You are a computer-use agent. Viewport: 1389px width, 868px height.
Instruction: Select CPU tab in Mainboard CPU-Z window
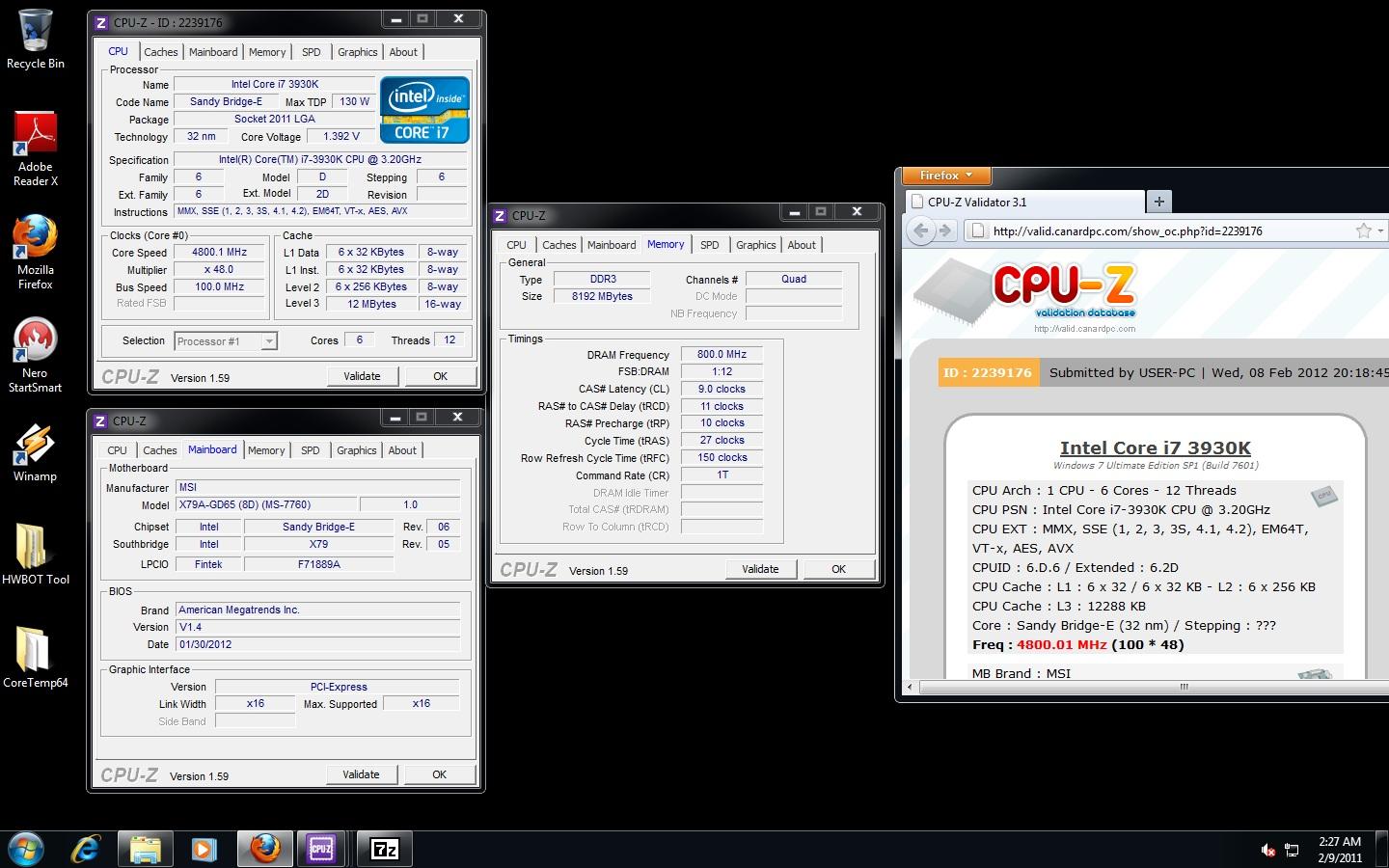click(x=117, y=450)
